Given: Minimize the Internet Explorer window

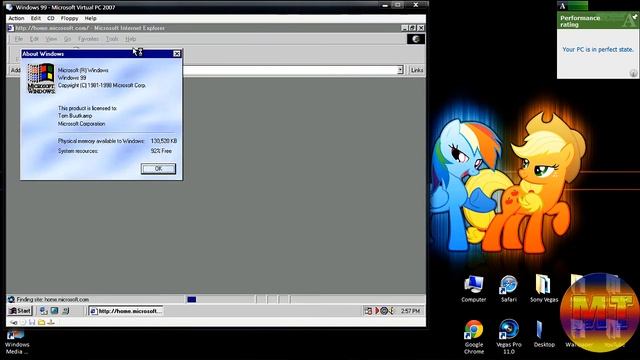Looking at the screenshot, I should pos(404,28).
